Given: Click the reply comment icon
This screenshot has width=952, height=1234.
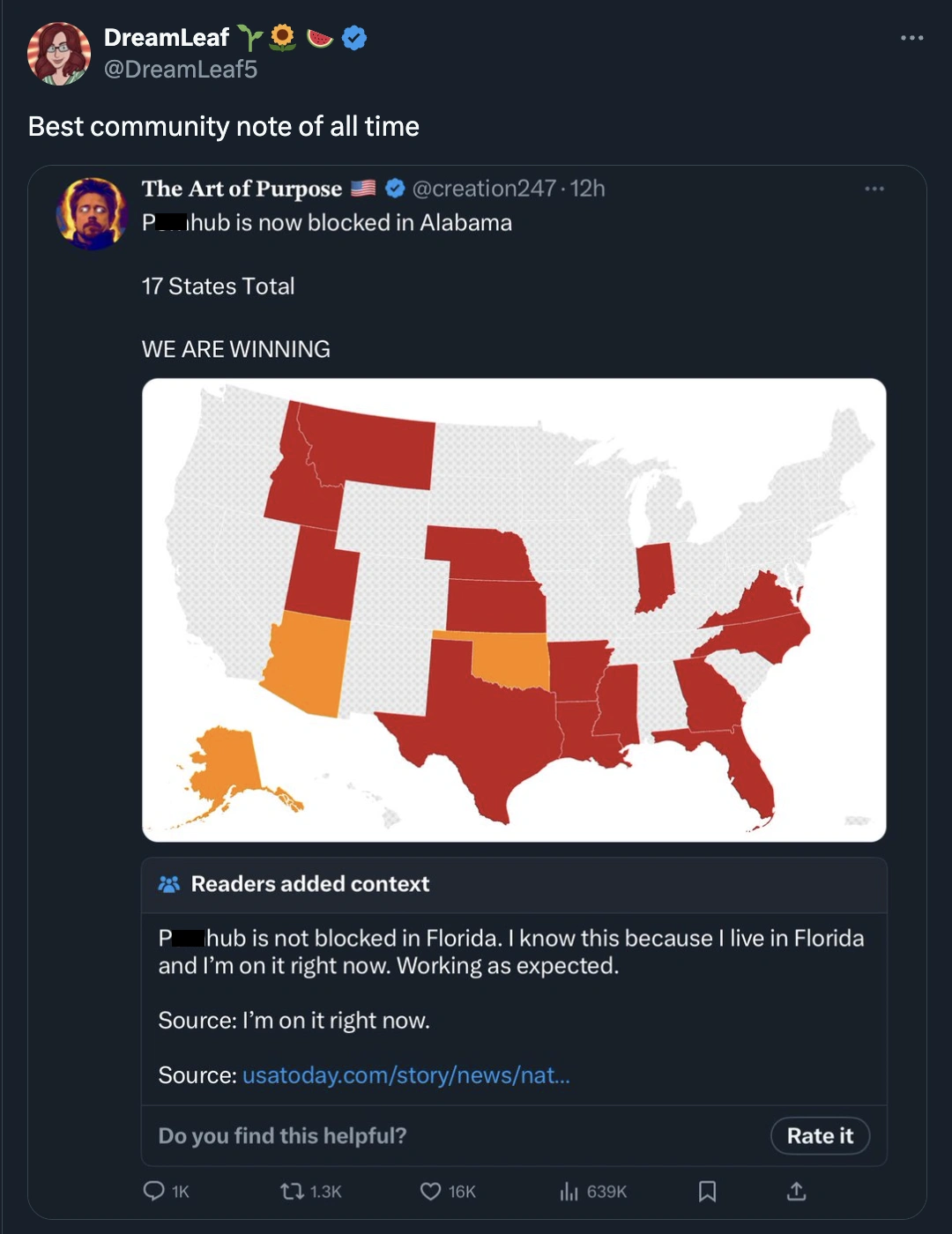Looking at the screenshot, I should (154, 1192).
